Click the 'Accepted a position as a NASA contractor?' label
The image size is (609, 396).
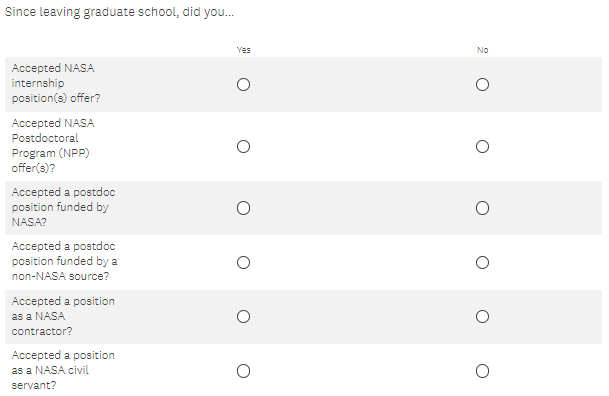click(x=63, y=316)
